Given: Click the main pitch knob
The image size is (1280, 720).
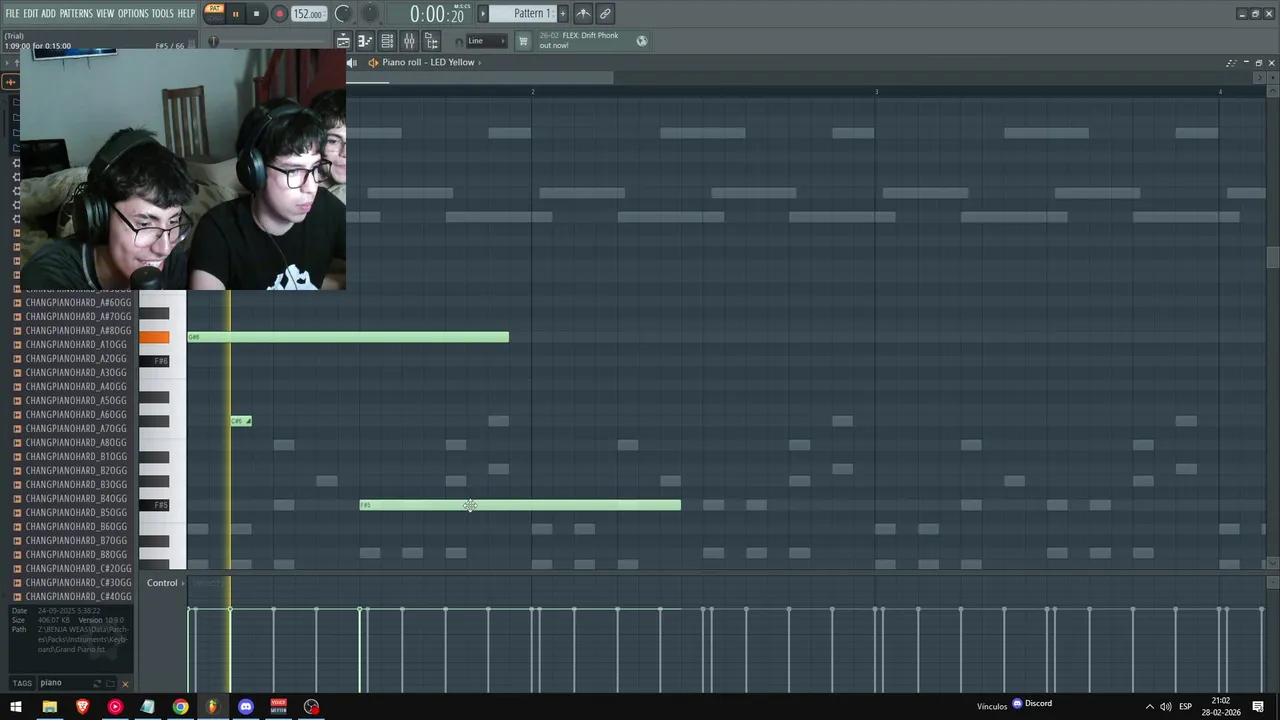Looking at the screenshot, I should point(370,14).
